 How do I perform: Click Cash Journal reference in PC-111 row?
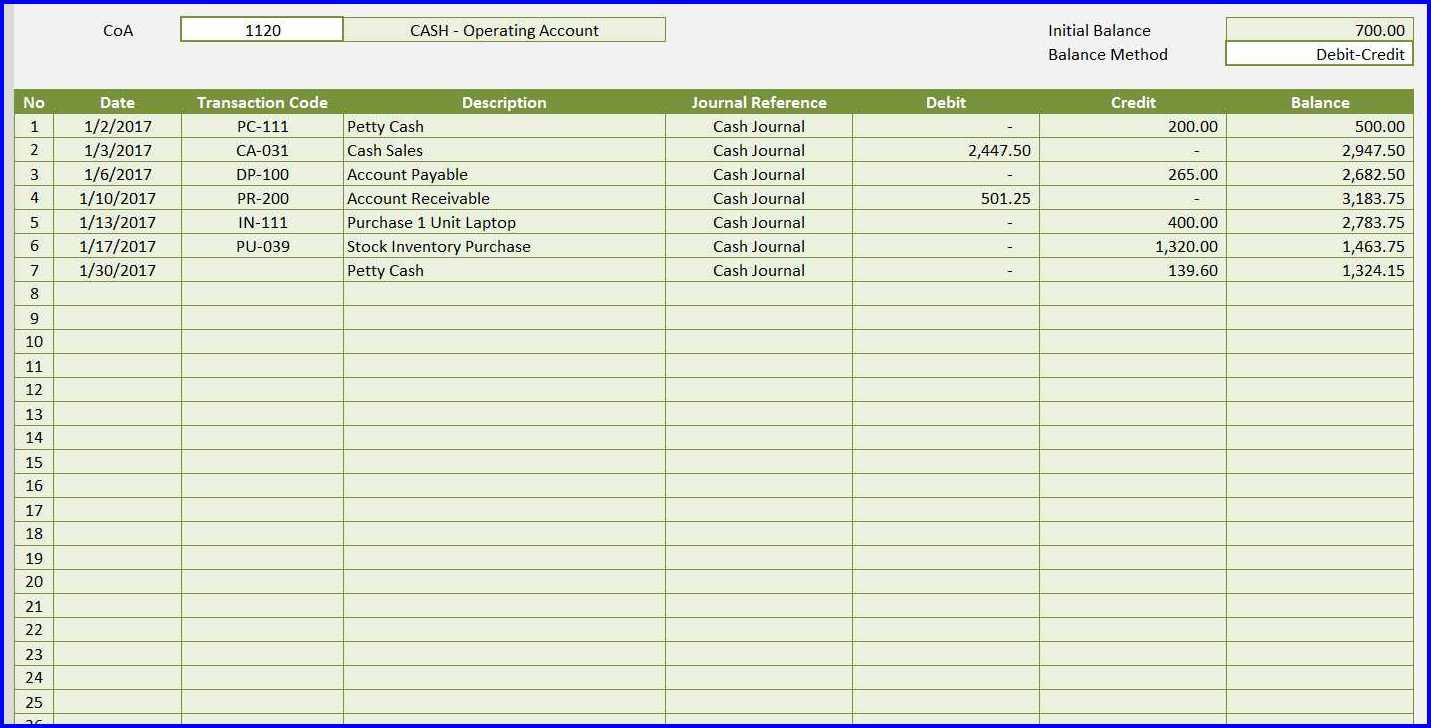(759, 126)
